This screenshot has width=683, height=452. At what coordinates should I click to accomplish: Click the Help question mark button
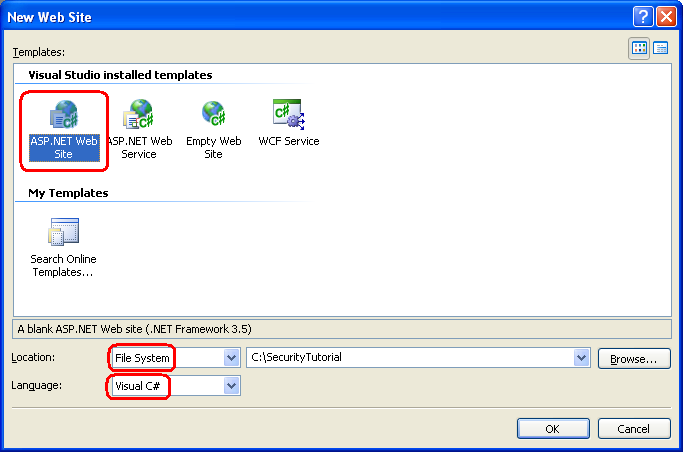[643, 17]
